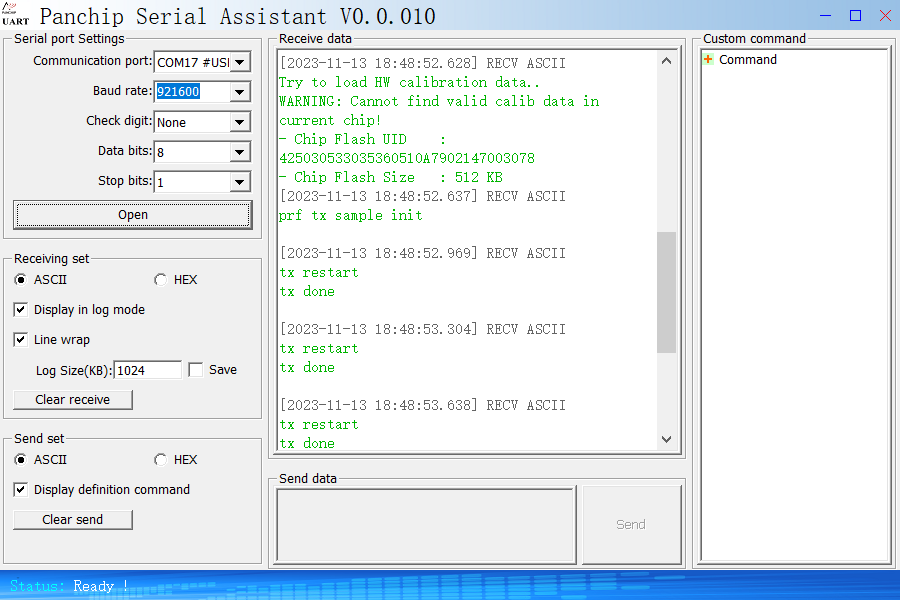Open the serial port with Open button
900x600 pixels.
(x=133, y=215)
